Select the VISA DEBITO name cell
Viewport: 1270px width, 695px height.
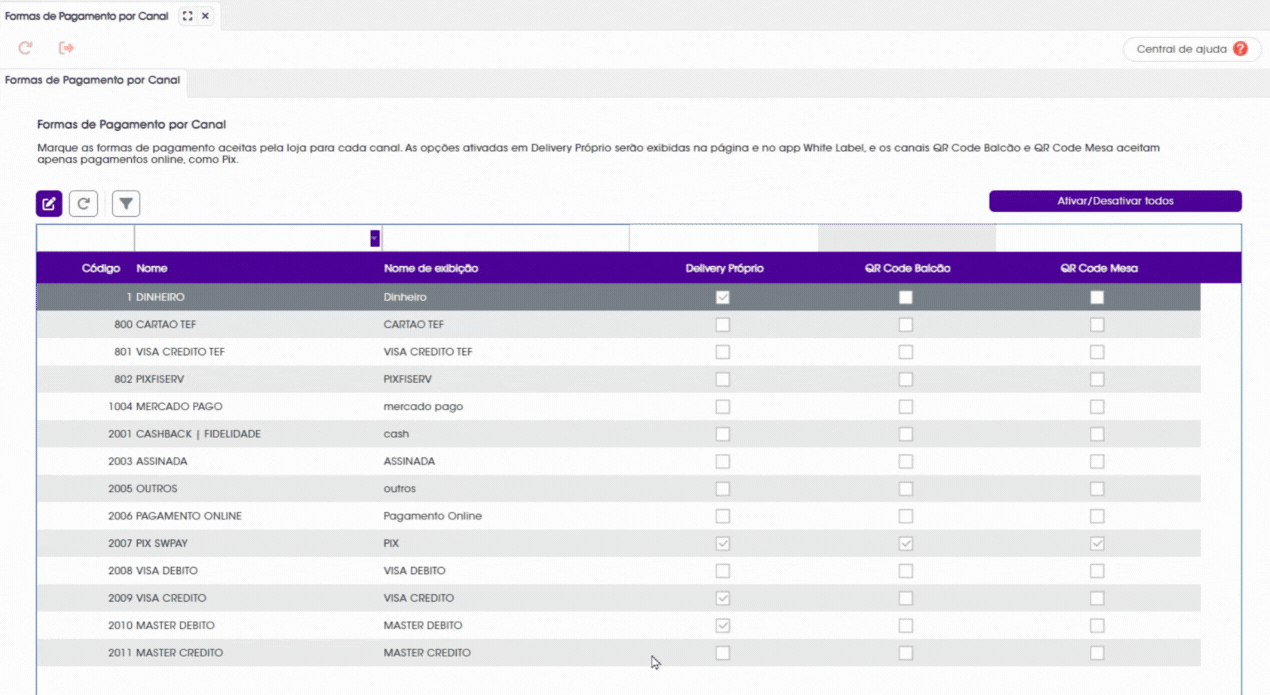[x=167, y=570]
